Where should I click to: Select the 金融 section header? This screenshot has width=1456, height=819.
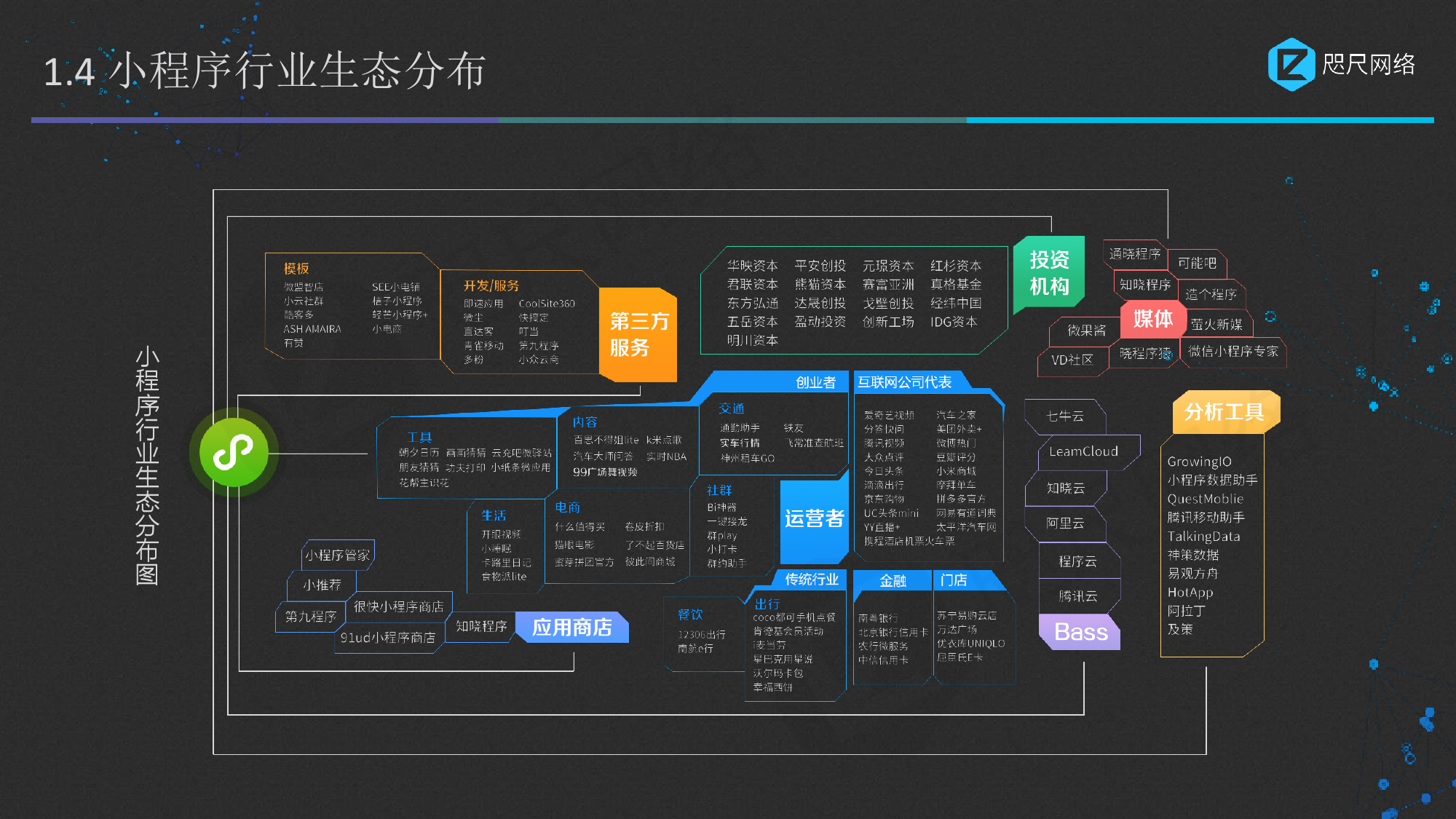point(893,581)
